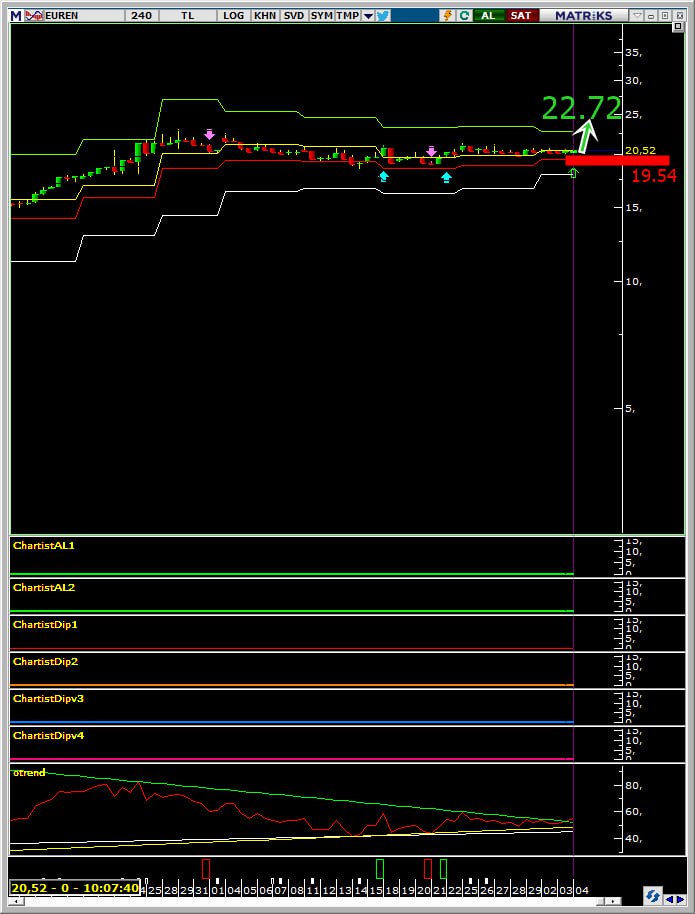Select the ChartistDip1 indicator label
Screen dimensions: 695x914
click(45, 624)
